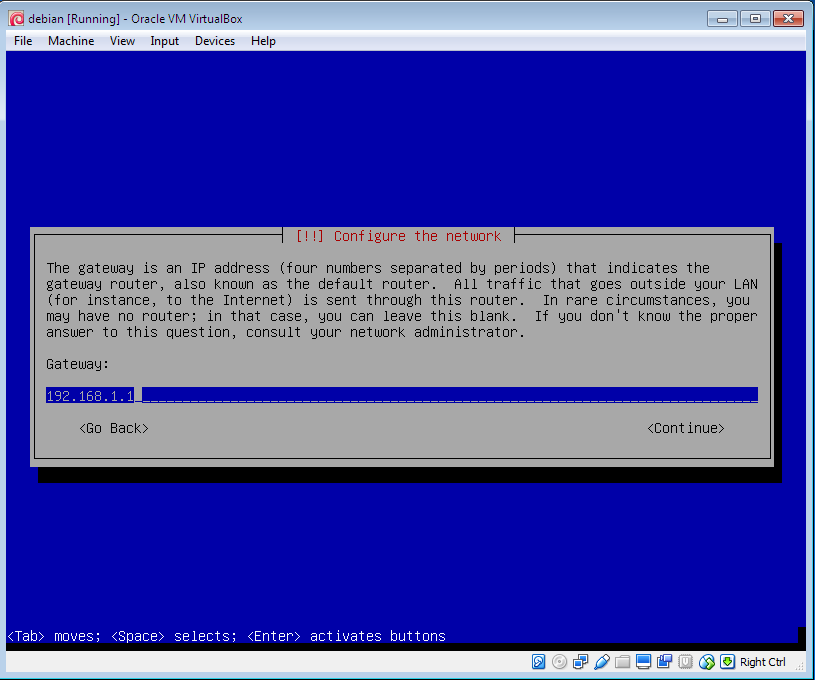The width and height of the screenshot is (815, 680).
Task: Click the VirtualBox debian title bar icon
Action: (16, 19)
